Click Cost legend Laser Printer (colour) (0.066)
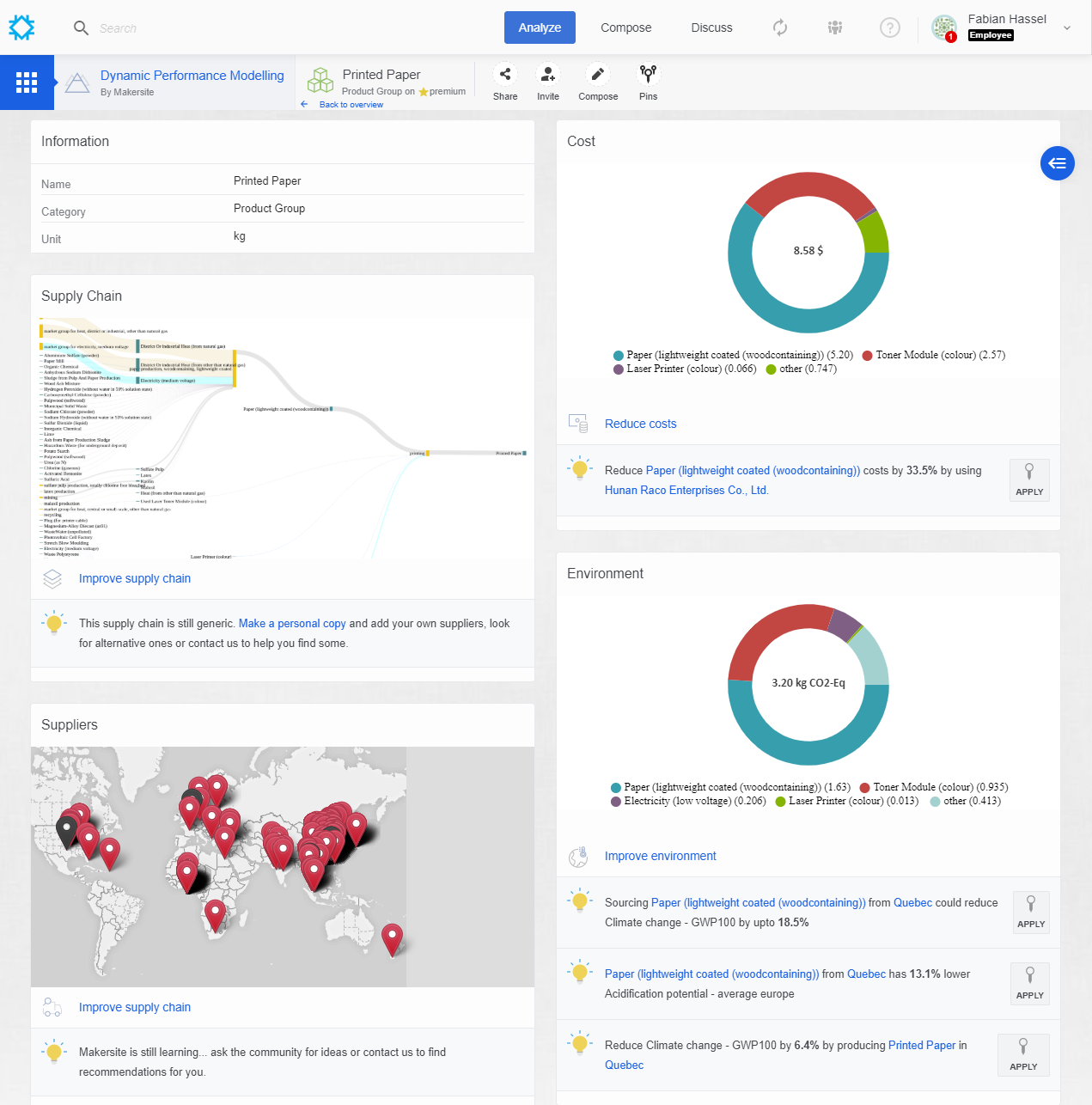Viewport: 1092px width, 1105px height. point(685,369)
